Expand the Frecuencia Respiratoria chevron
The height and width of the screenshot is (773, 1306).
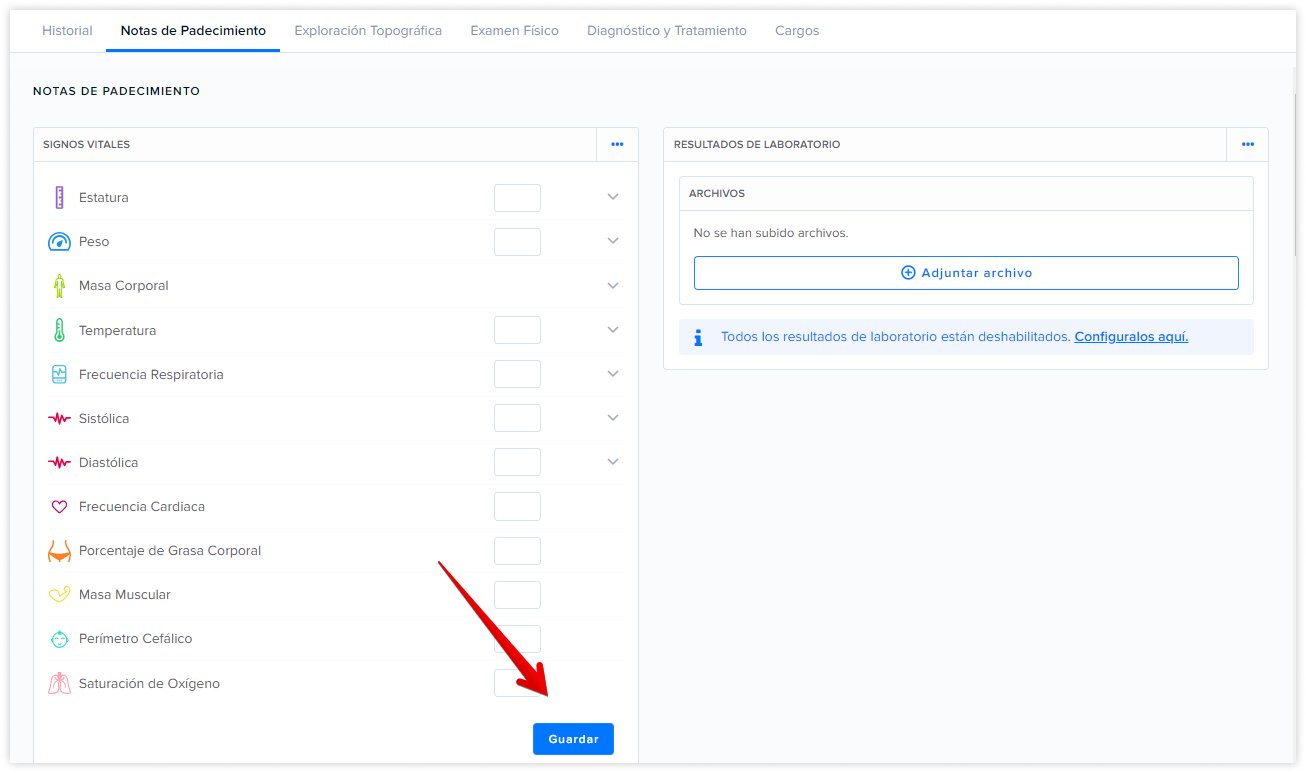click(613, 374)
